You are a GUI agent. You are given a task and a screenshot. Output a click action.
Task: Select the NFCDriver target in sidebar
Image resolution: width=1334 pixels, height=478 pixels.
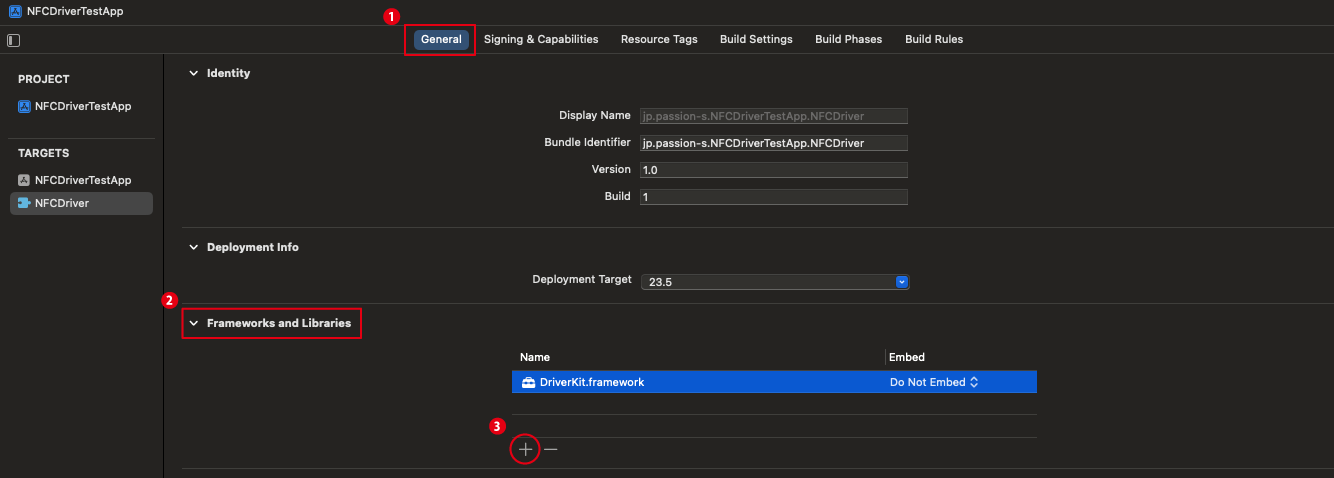tap(81, 203)
